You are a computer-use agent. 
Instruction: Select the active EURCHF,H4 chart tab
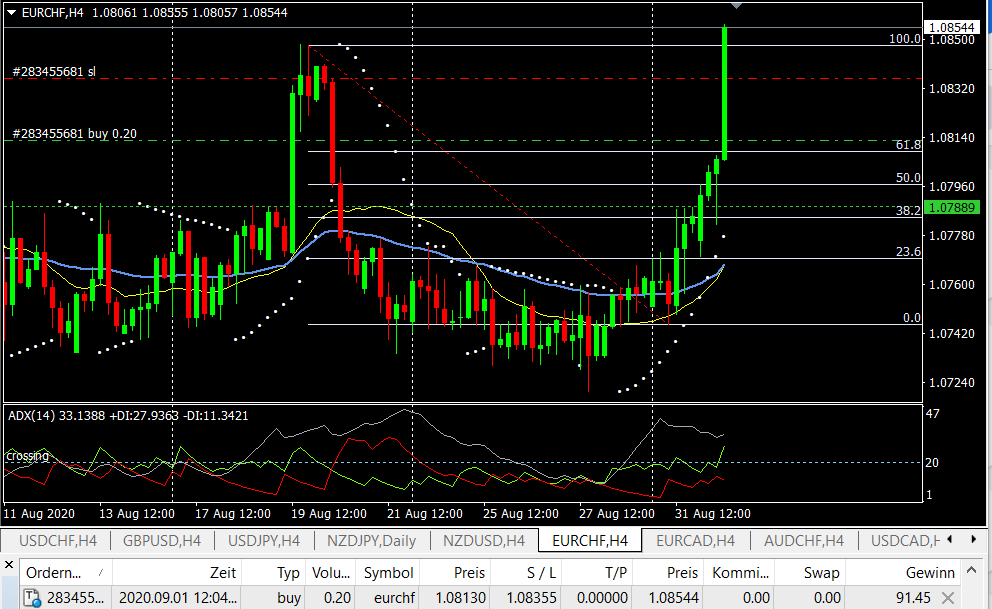[x=590, y=541]
